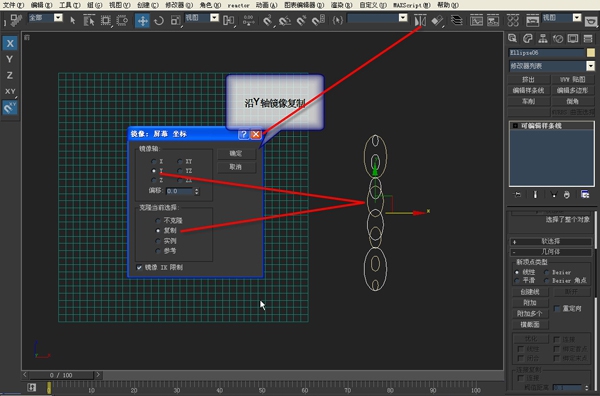The height and width of the screenshot is (396, 600).
Task: Click 确定 (OK) in Mirror dialog
Action: (236, 154)
